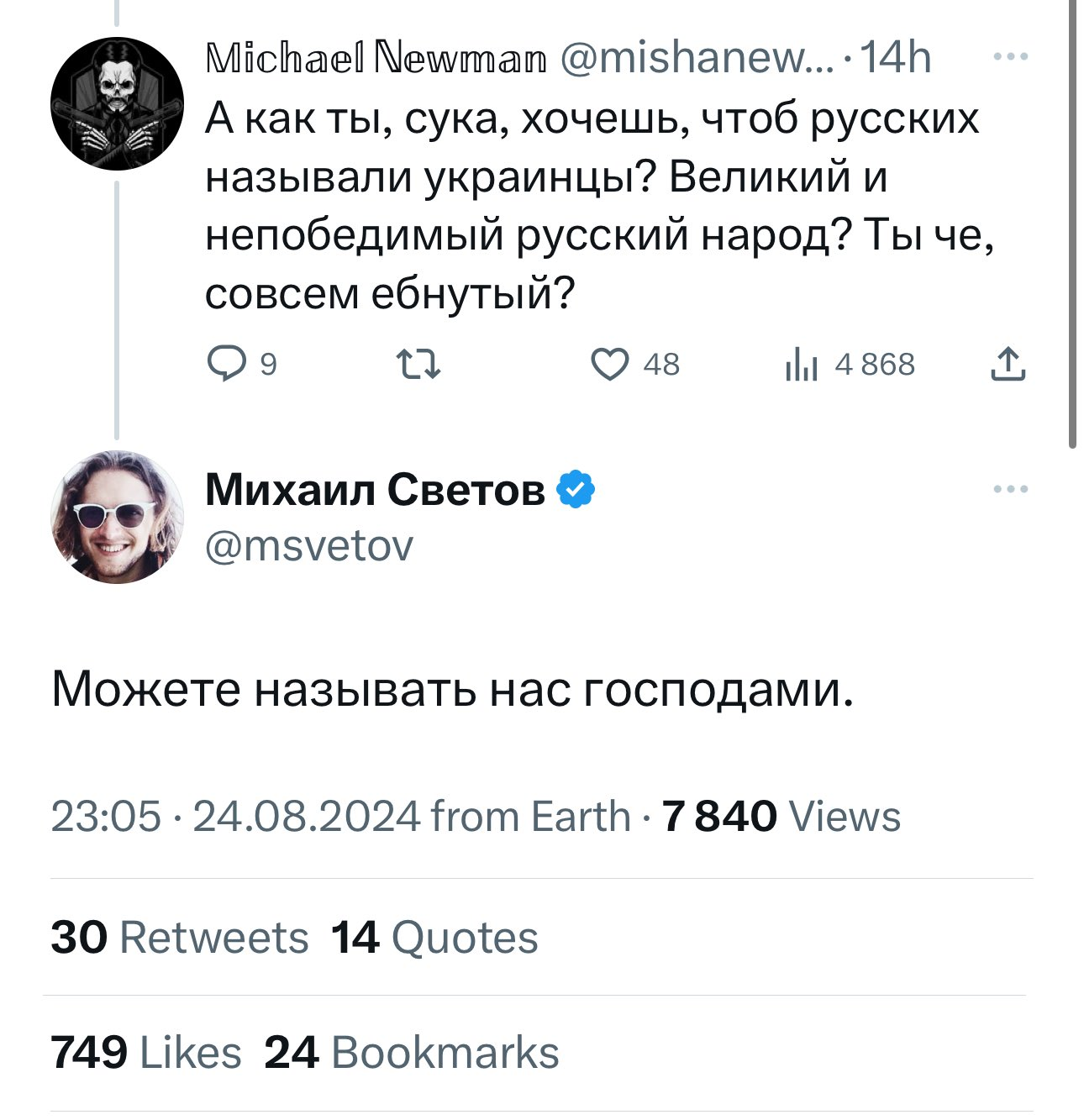The height and width of the screenshot is (1120, 1084).
Task: Click the 24 Bookmarks count
Action: pyautogui.click(x=412, y=1052)
